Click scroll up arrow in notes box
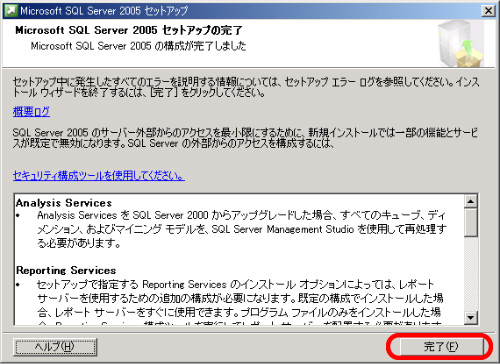The height and width of the screenshot is (364, 500). 471,201
